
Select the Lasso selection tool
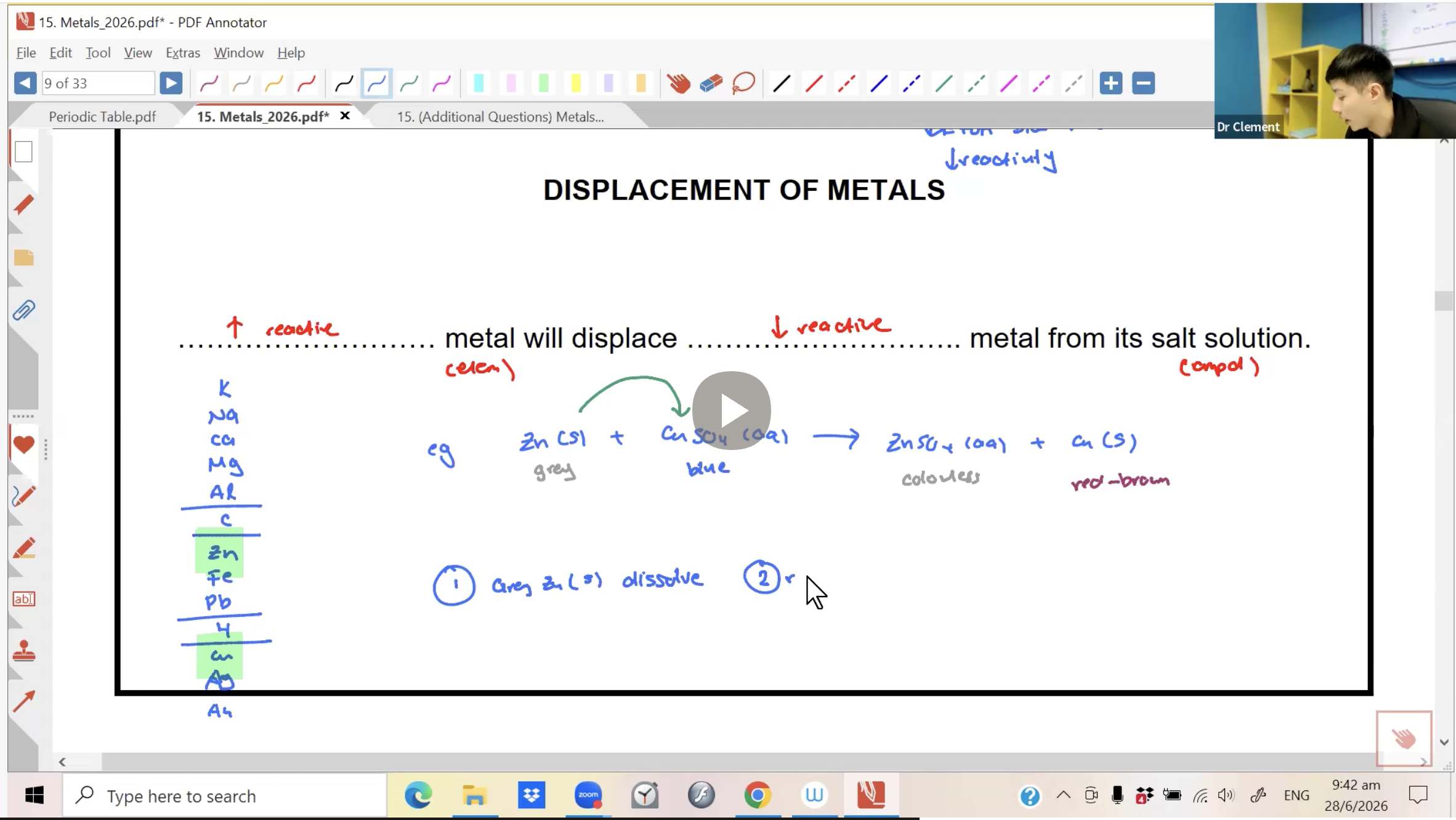[x=743, y=83]
